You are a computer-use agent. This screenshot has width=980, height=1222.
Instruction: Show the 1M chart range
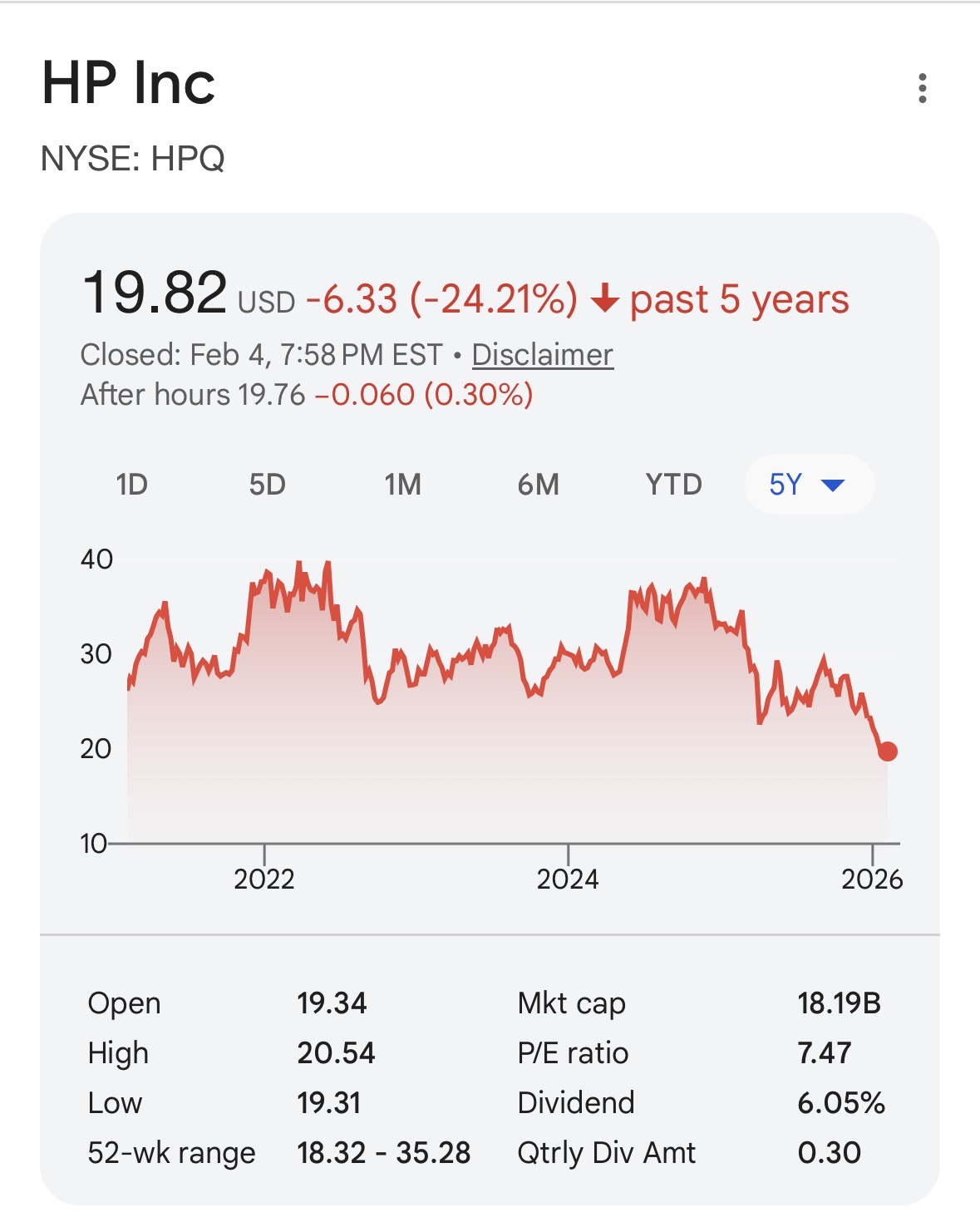402,485
